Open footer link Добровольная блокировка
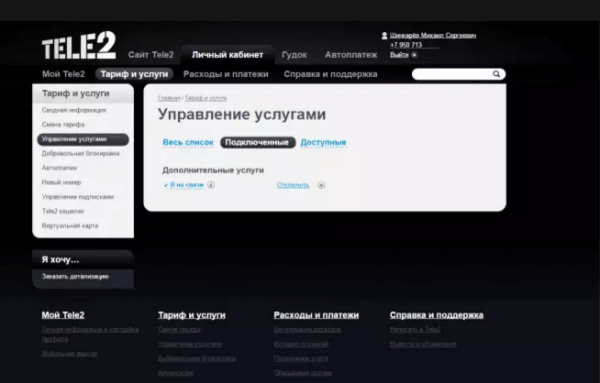This screenshot has width=600, height=383. pyautogui.click(x=197, y=359)
